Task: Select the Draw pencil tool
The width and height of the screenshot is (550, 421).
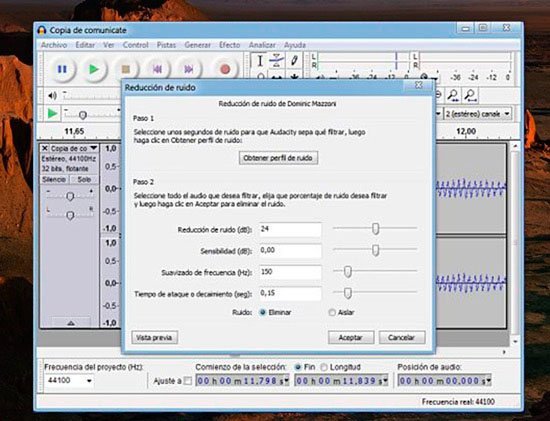Action: coord(294,61)
